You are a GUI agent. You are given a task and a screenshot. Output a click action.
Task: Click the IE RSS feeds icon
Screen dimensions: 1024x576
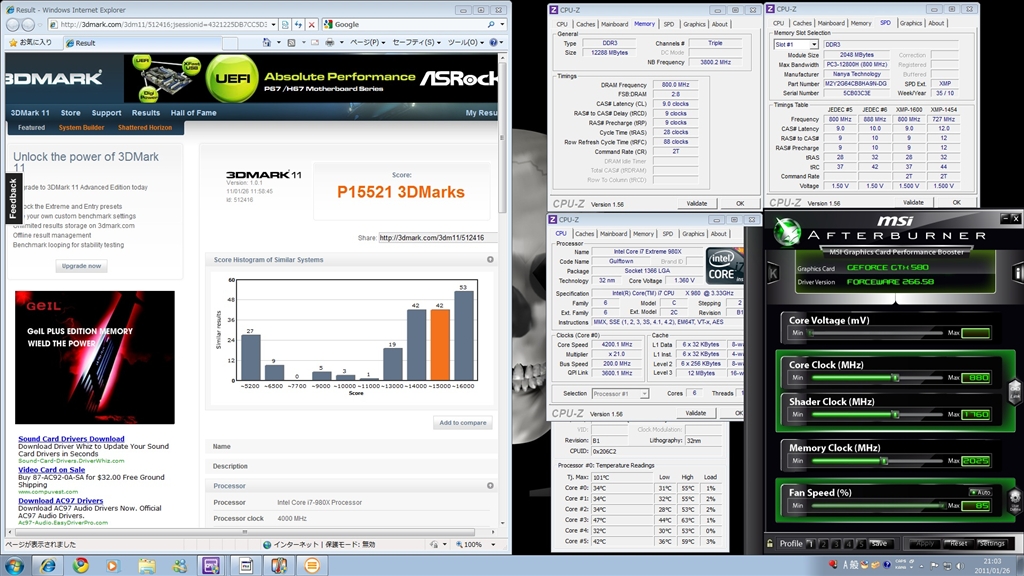(291, 42)
